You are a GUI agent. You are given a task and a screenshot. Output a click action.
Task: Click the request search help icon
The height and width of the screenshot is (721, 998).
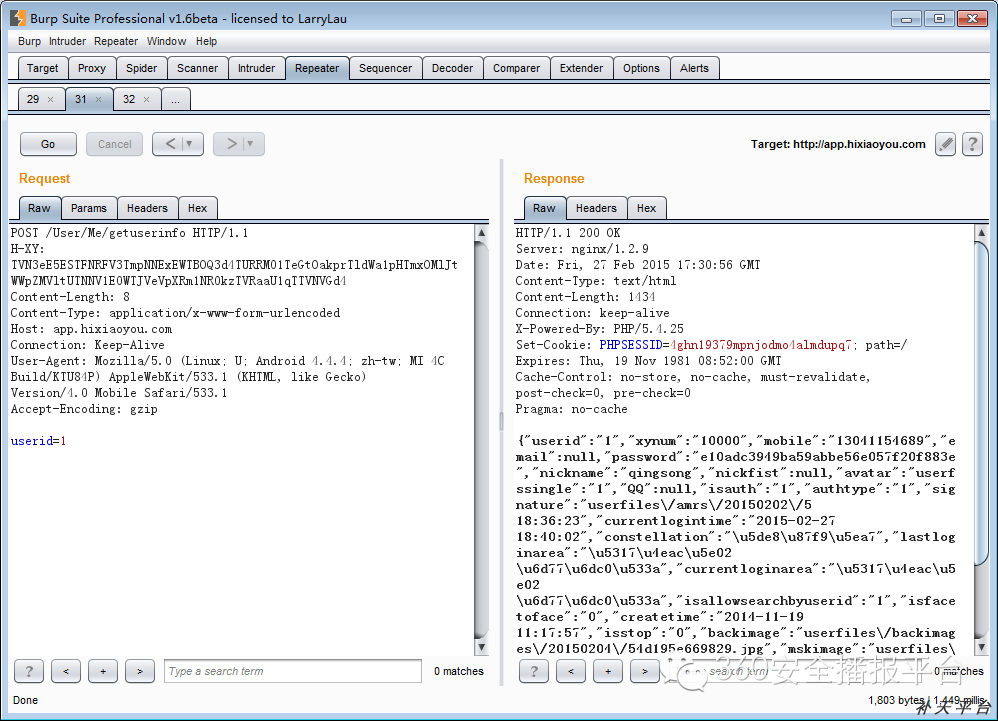[x=29, y=671]
